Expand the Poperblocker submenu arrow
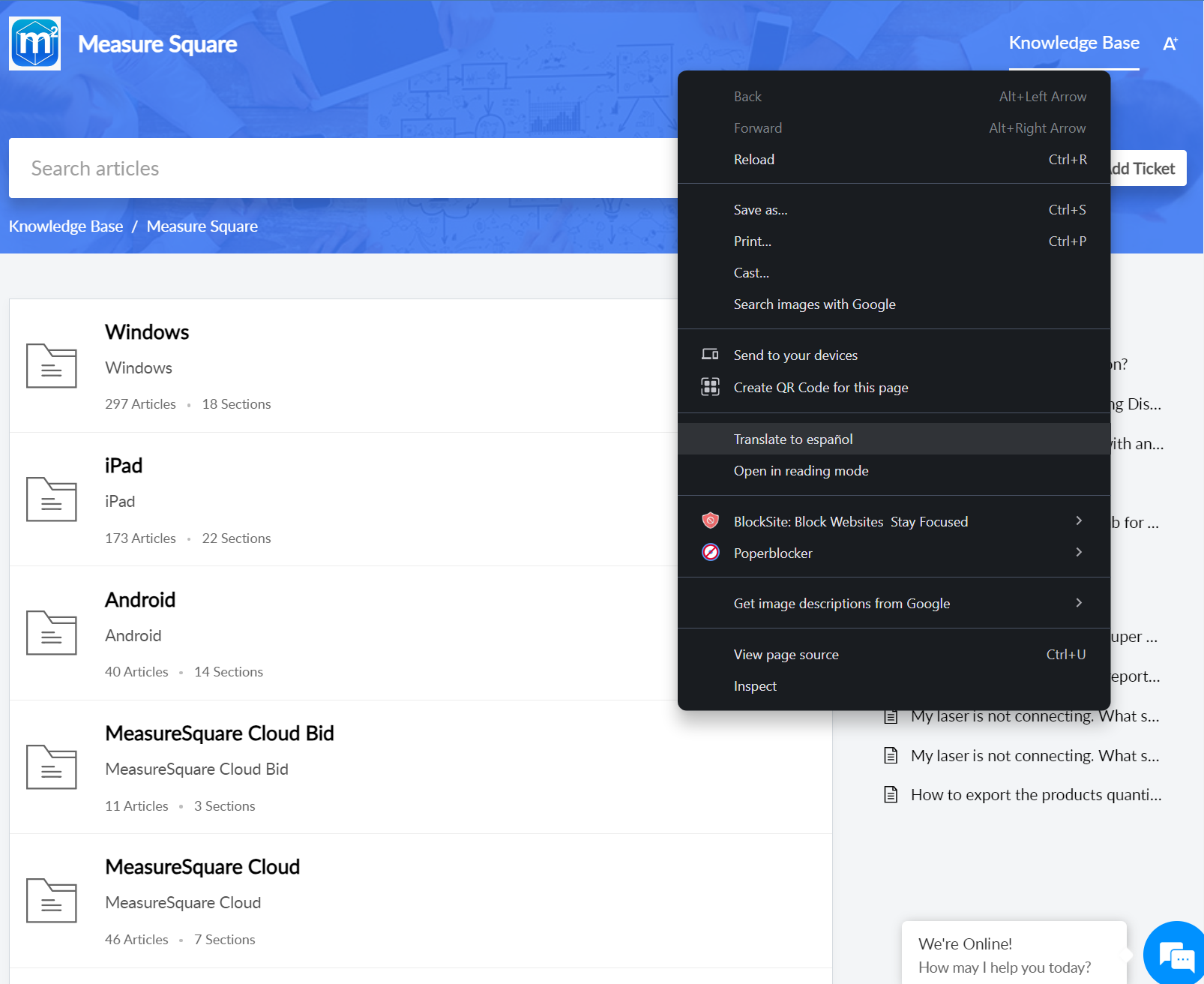The height and width of the screenshot is (984, 1204). click(1079, 552)
